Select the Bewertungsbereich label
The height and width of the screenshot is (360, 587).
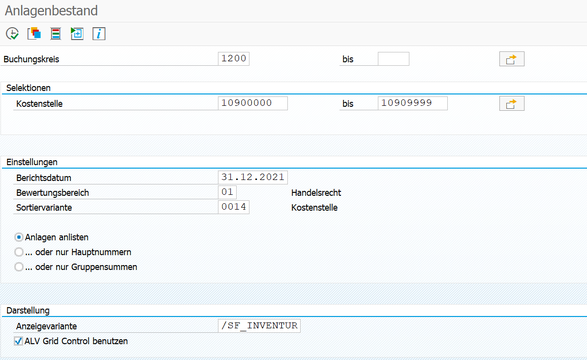point(52,193)
